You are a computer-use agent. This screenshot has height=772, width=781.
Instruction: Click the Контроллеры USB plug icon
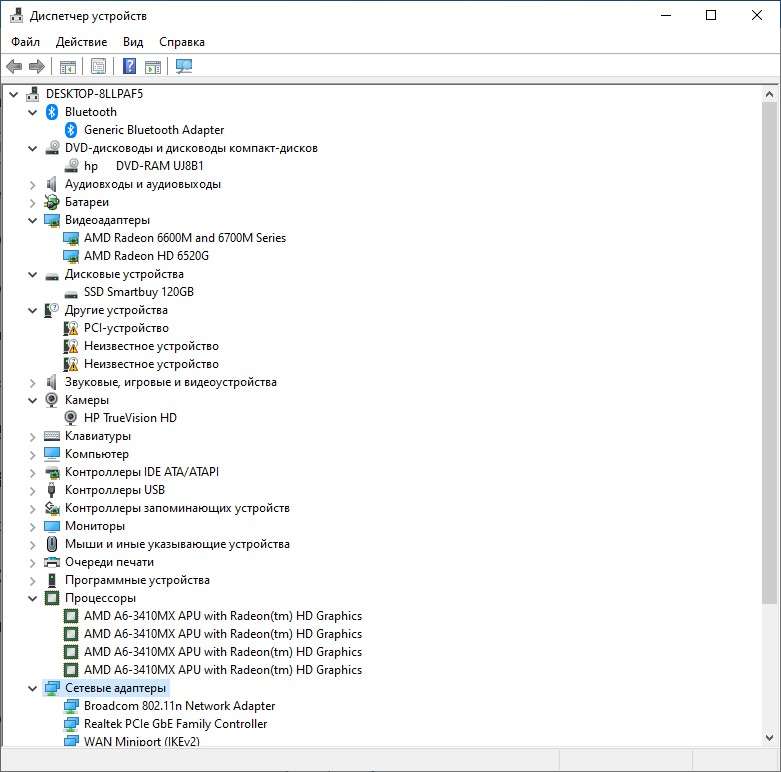[x=52, y=490]
